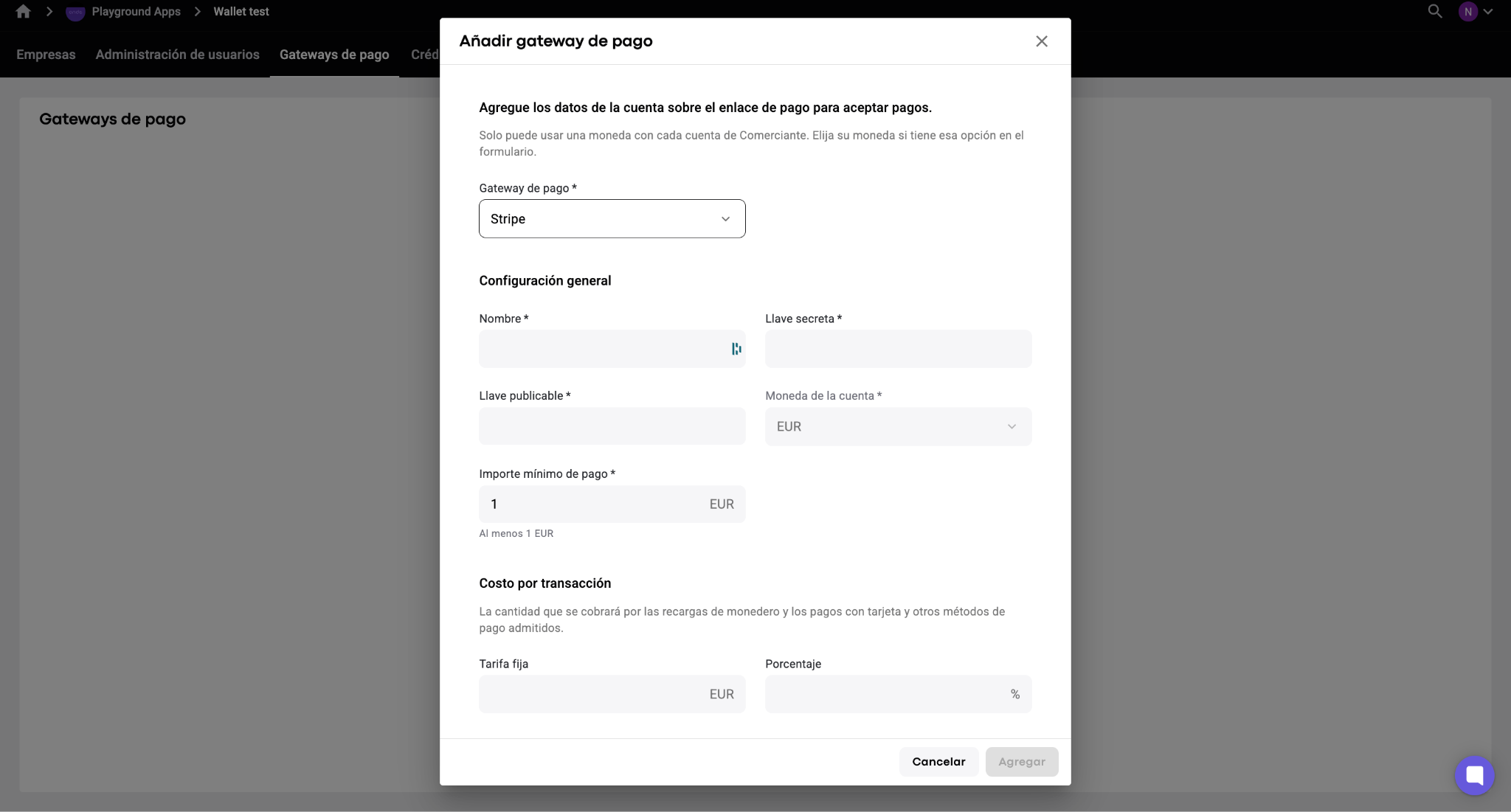The height and width of the screenshot is (812, 1511).
Task: Click the Agregar button
Action: coord(1022,762)
